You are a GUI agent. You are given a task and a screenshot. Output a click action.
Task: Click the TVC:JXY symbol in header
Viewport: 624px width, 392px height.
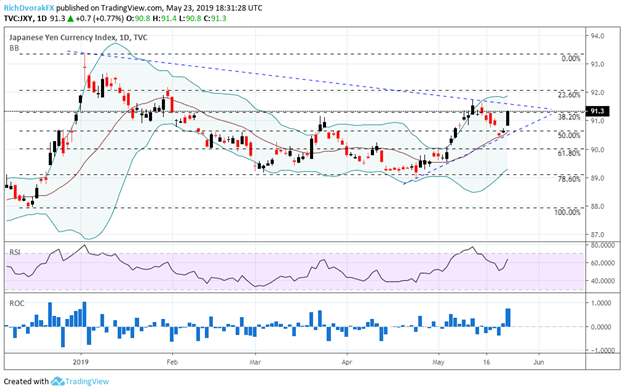tap(18, 18)
